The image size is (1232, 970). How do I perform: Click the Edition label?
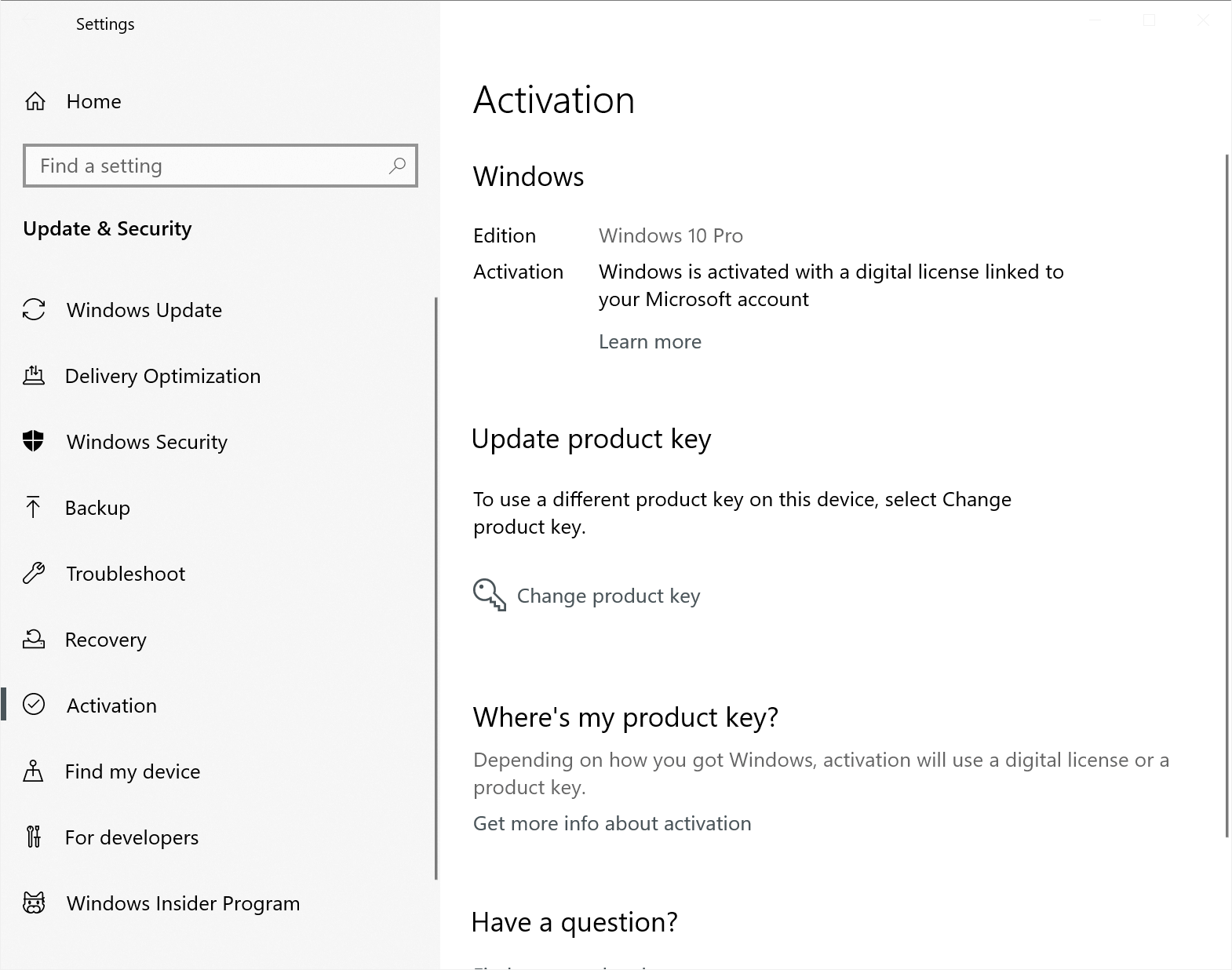pyautogui.click(x=505, y=235)
